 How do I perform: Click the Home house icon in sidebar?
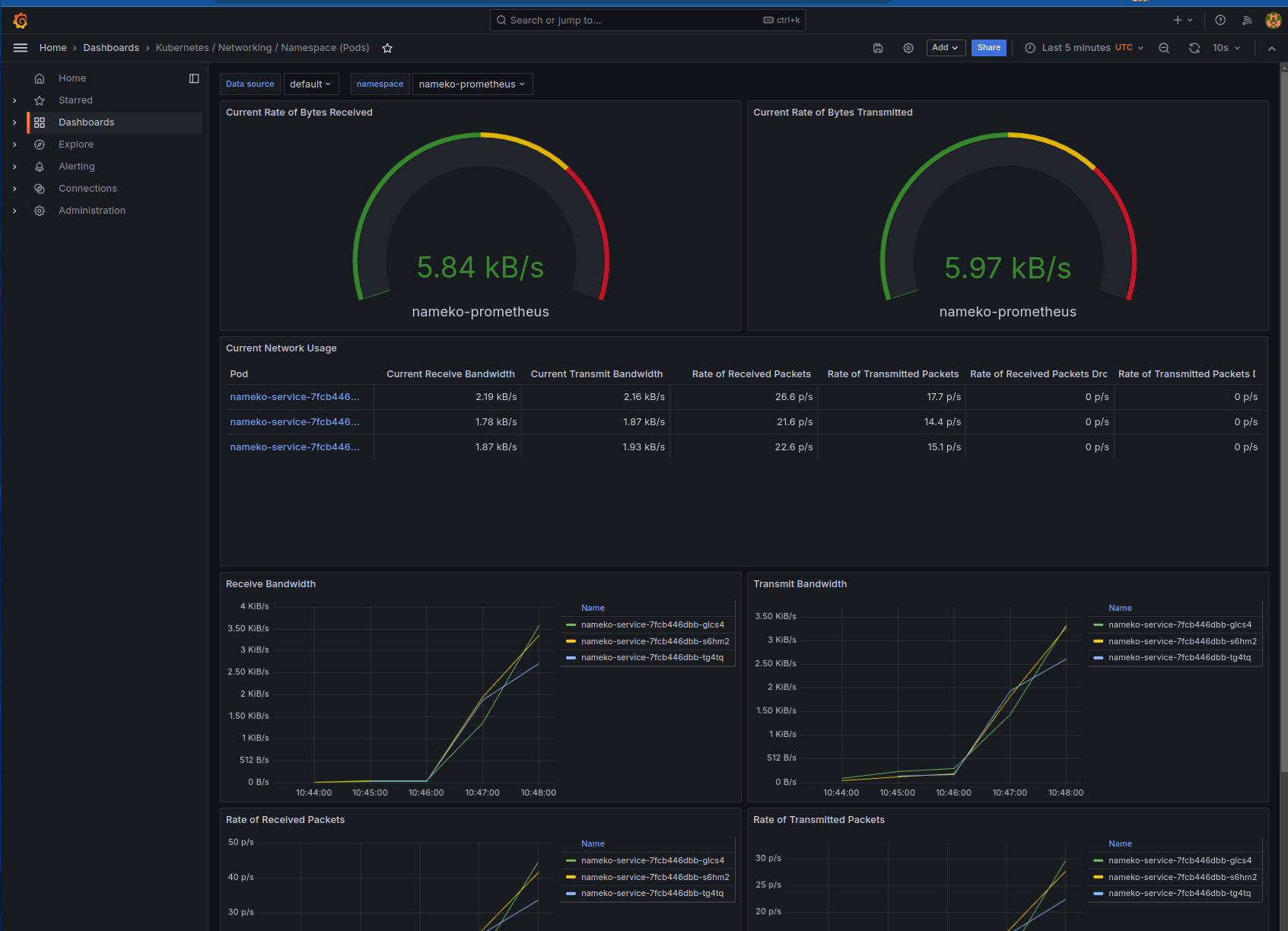coord(40,78)
